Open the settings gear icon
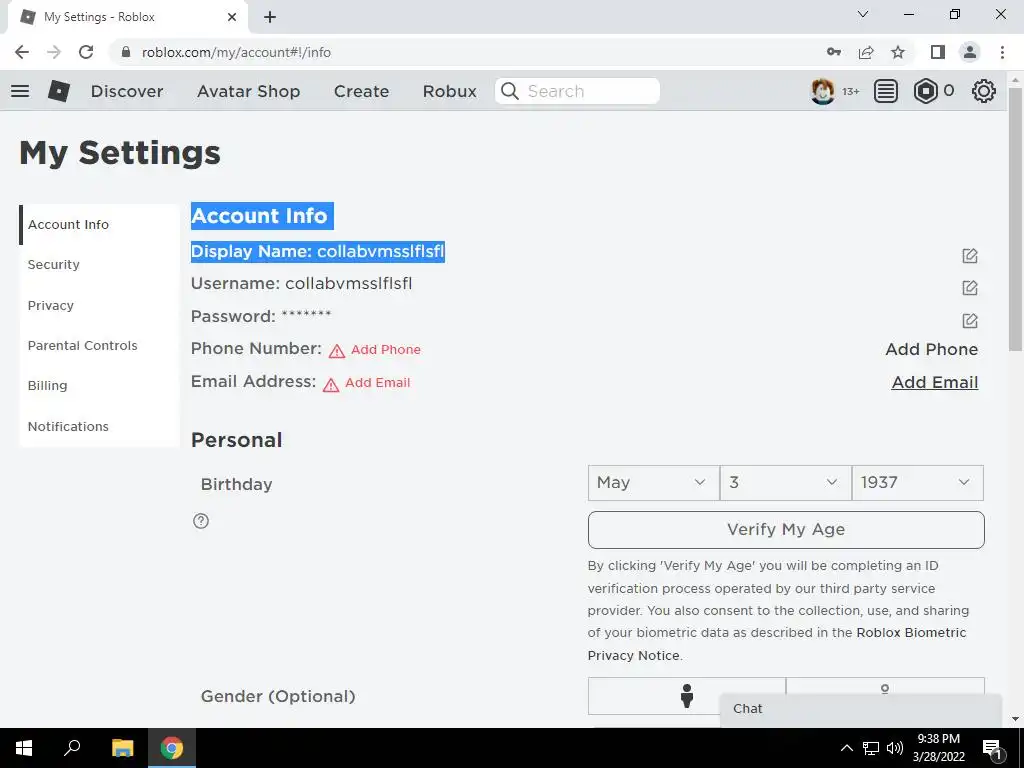Screen dimensions: 1024x768 (984, 91)
